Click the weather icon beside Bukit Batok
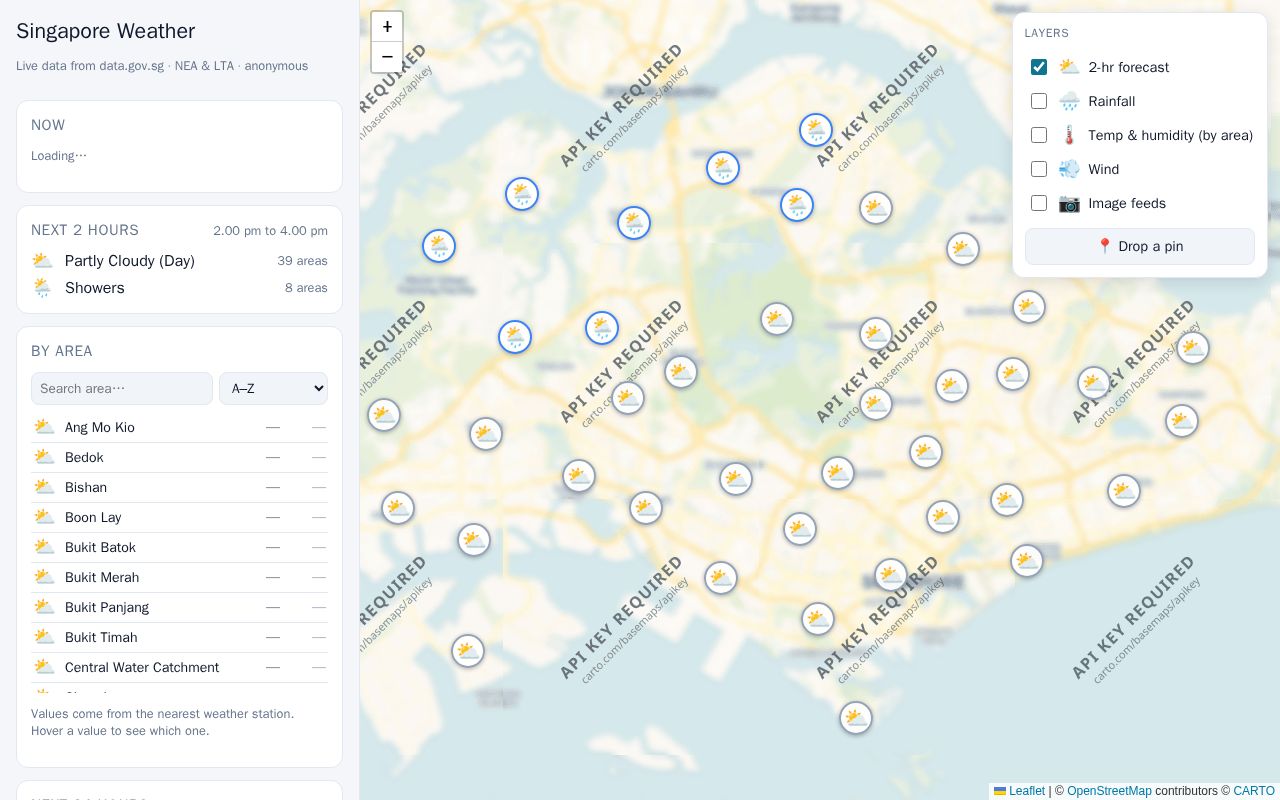The image size is (1280, 800). [x=43, y=547]
